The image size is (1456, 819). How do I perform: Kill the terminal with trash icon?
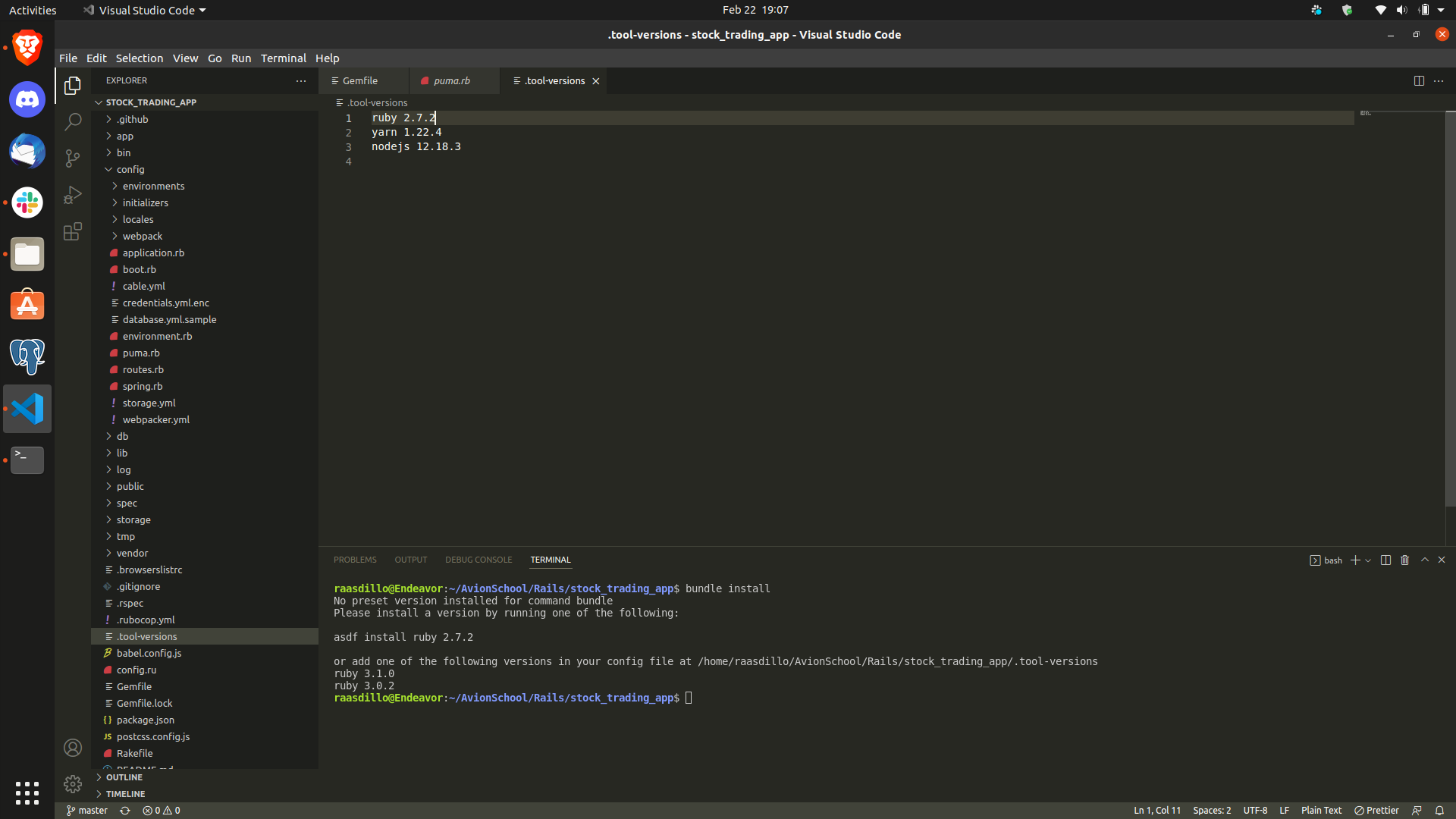click(x=1404, y=560)
